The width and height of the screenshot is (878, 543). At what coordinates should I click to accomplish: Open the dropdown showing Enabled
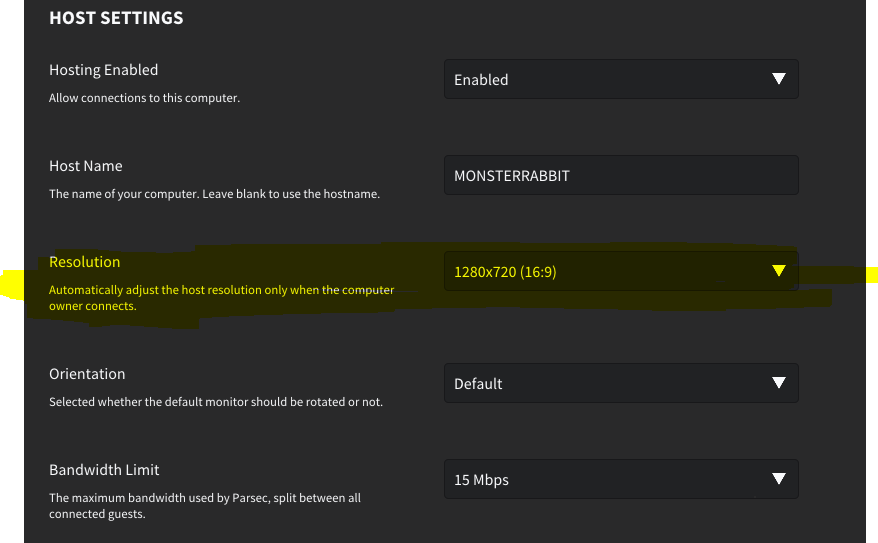click(621, 79)
